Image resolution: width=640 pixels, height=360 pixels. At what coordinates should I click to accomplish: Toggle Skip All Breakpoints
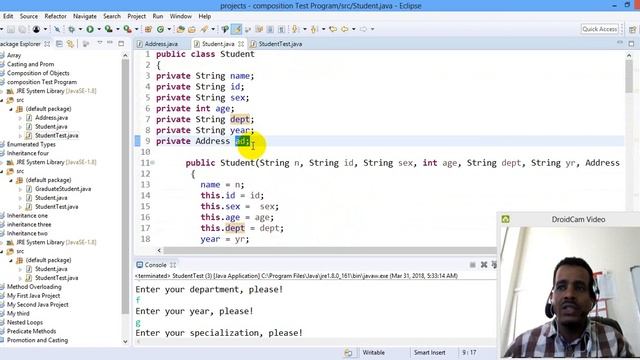[x=57, y=29]
